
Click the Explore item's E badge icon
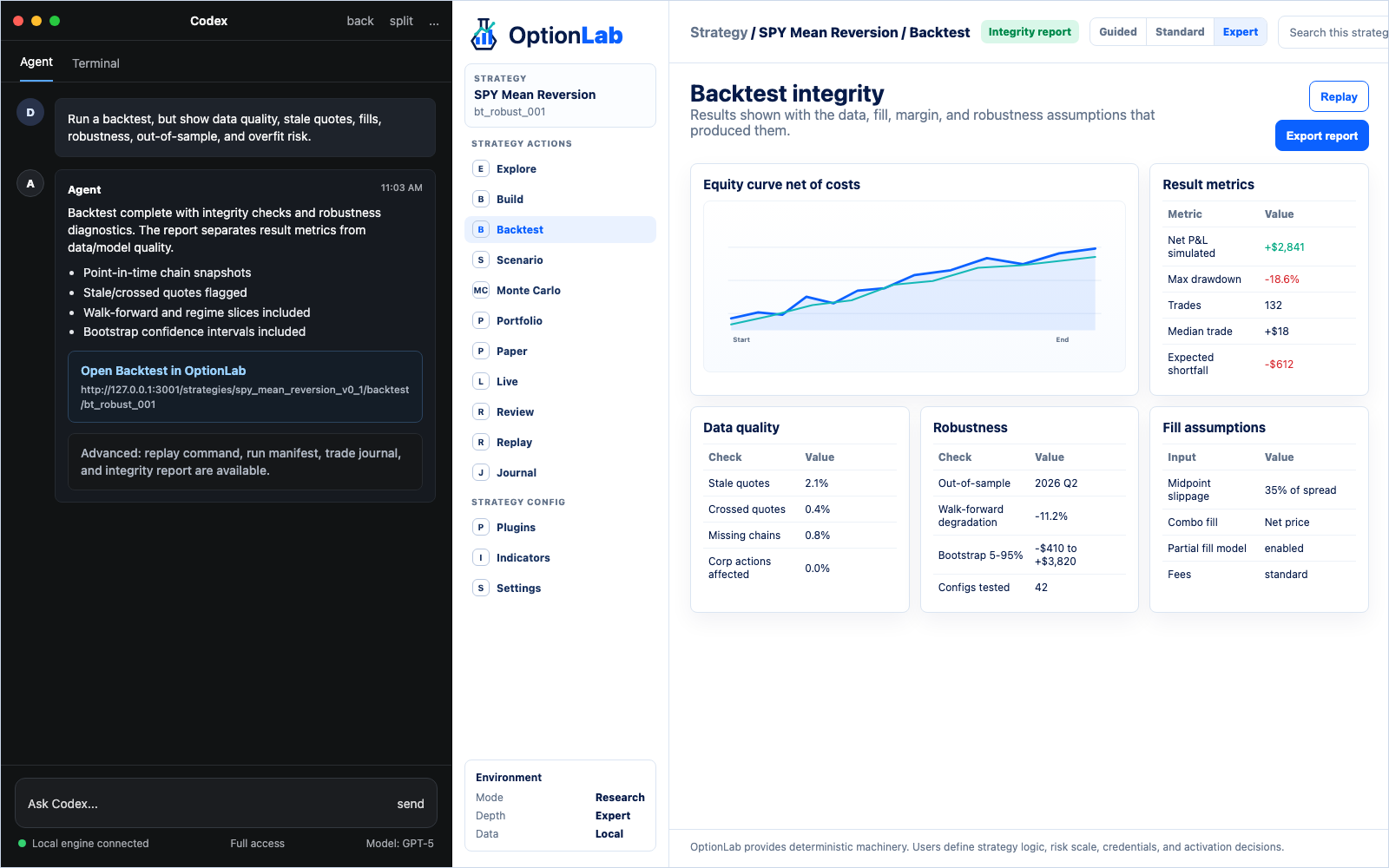pos(481,168)
